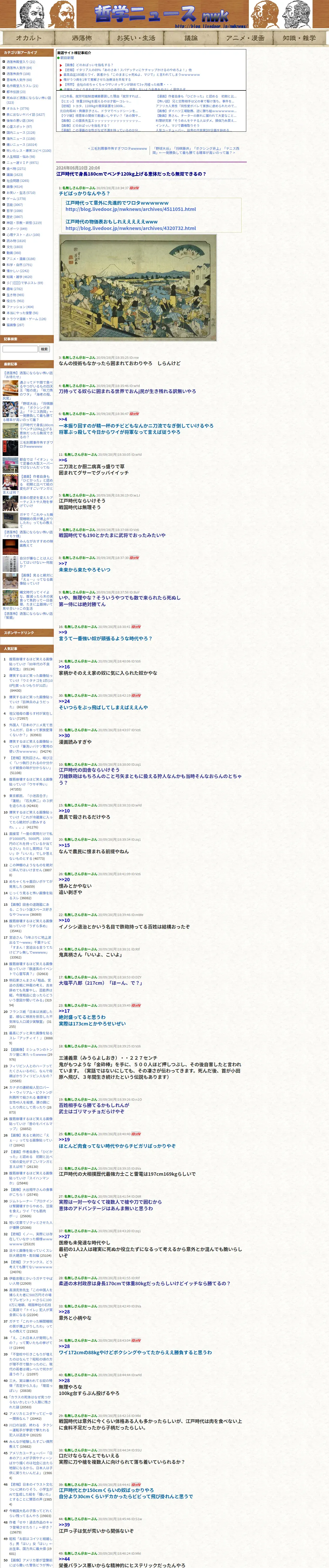Open the salmon dish thumbnail in recent articles
The image size is (329, 1568).
(10, 388)
